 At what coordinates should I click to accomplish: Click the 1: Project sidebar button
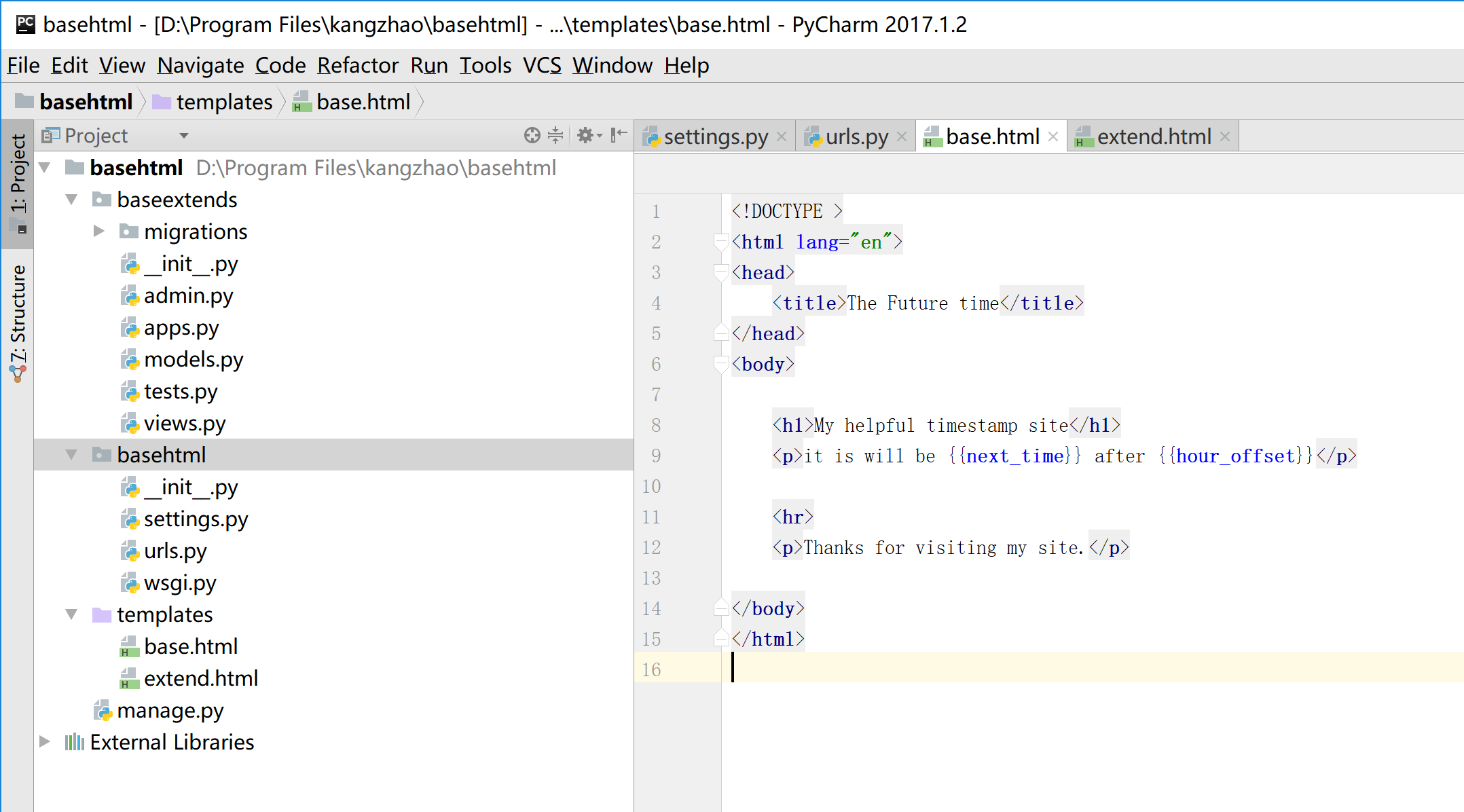(x=18, y=180)
